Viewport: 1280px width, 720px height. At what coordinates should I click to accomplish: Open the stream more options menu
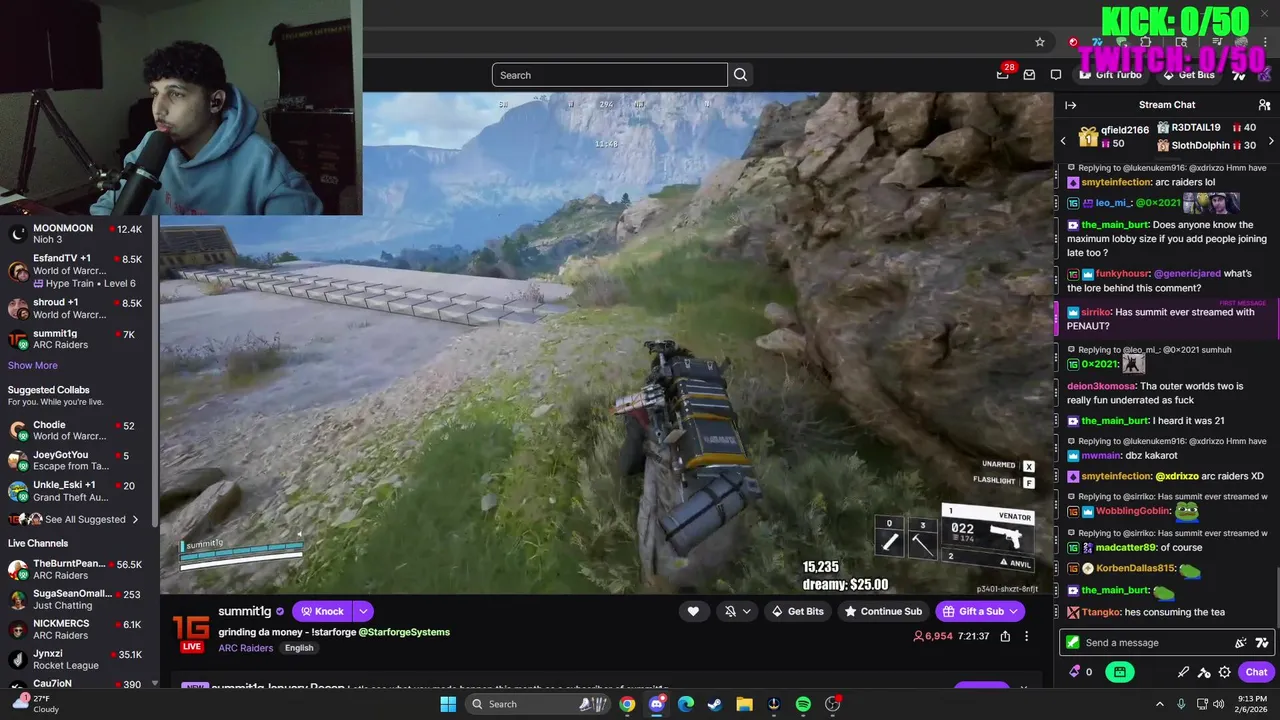[x=1026, y=636]
